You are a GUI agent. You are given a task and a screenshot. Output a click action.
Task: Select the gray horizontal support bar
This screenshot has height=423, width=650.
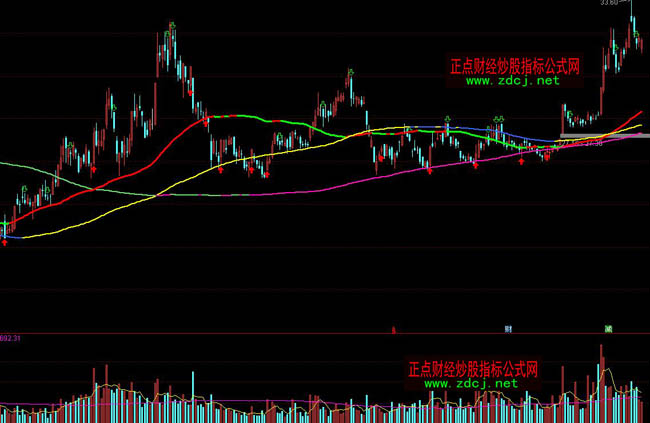click(598, 135)
